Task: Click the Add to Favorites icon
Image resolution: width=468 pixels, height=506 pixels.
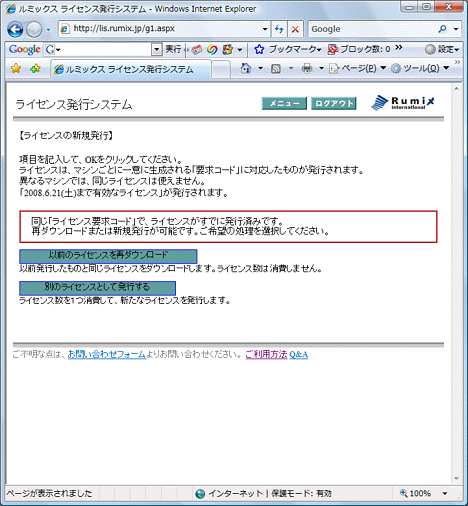Action: [35, 69]
